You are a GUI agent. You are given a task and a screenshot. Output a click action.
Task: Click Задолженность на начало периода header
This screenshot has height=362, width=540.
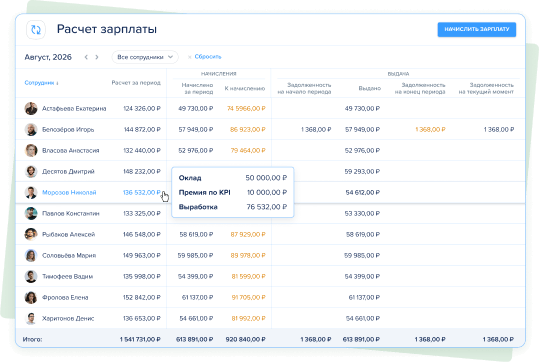pyautogui.click(x=304, y=88)
